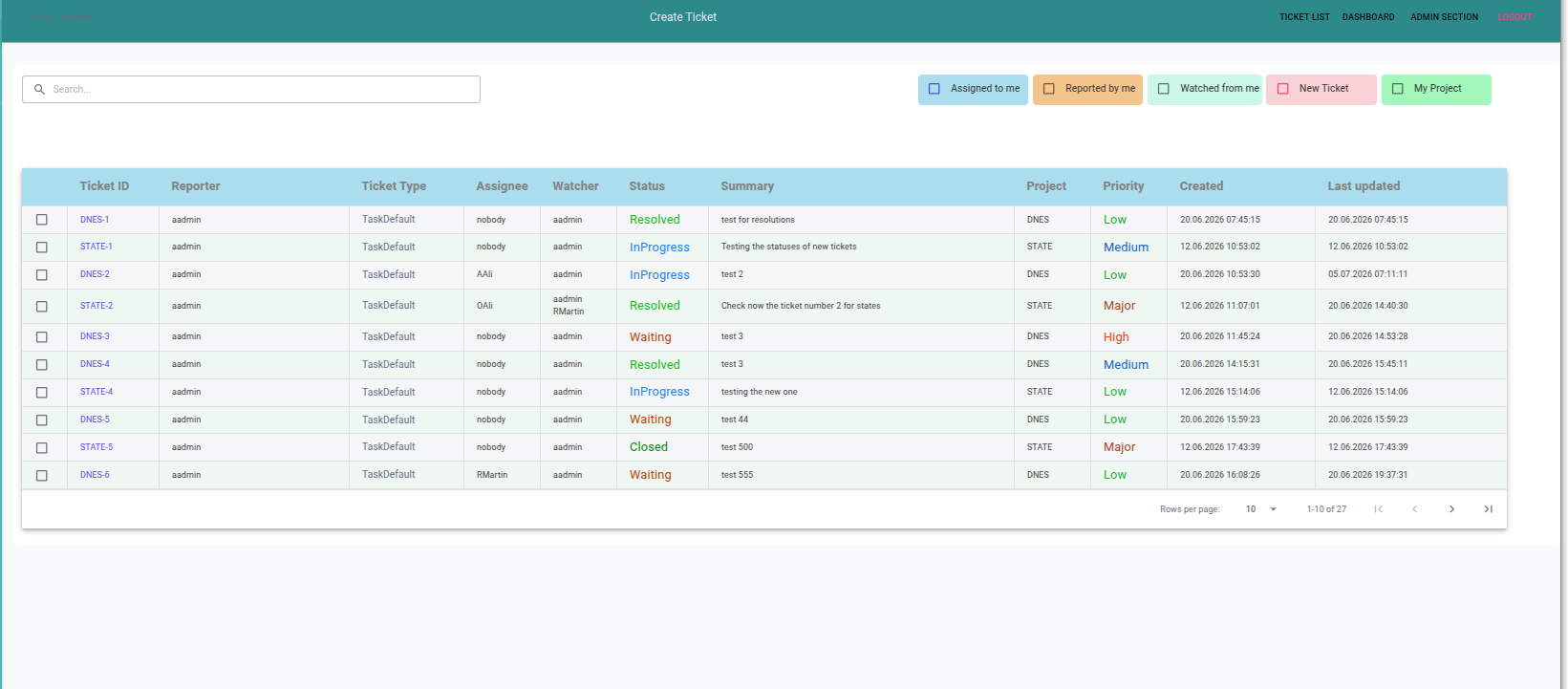
Task: Check the Watched from me filter
Action: [1164, 89]
